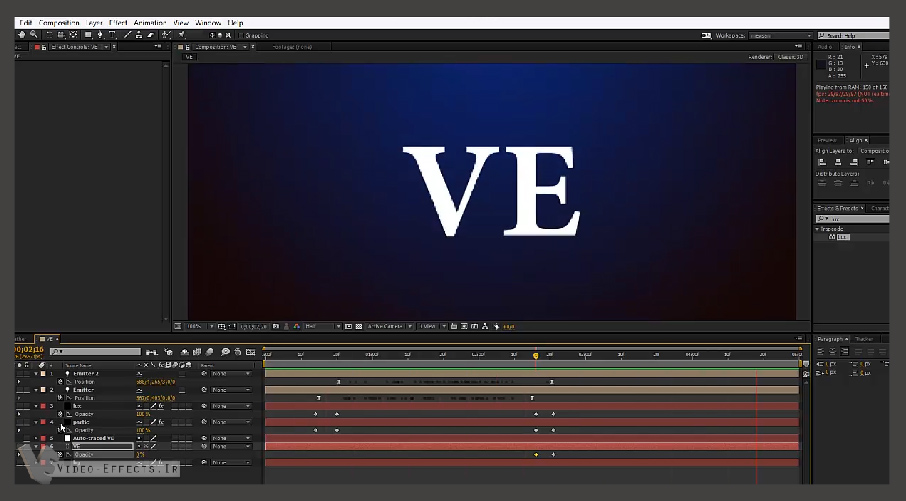The width and height of the screenshot is (906, 501).
Task: Select the Type text tool
Action: point(112,35)
